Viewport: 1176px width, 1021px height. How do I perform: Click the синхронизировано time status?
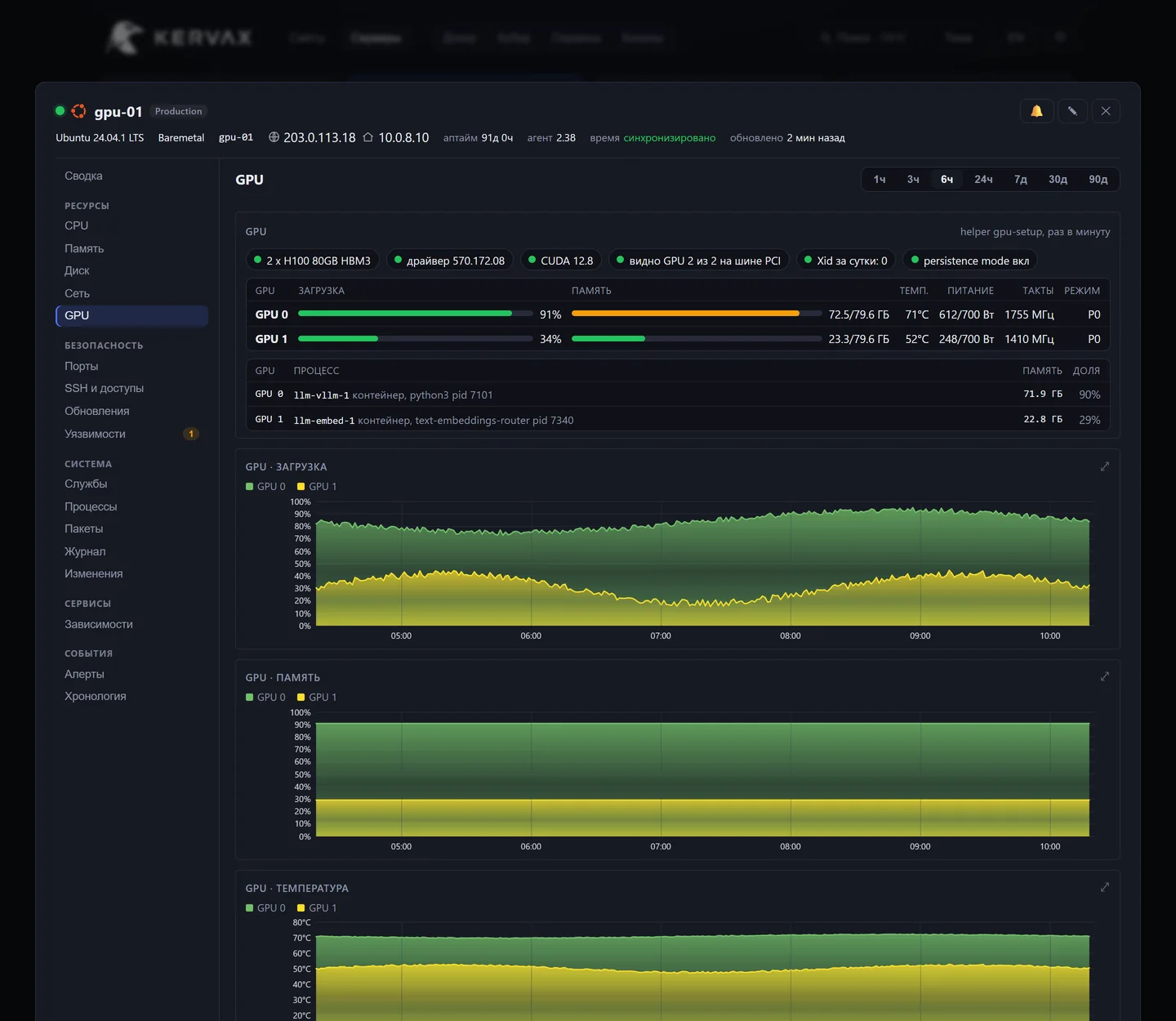[670, 138]
